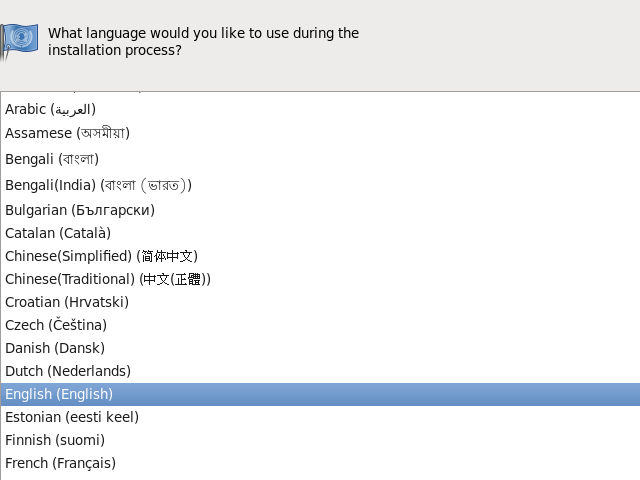Choose Finnish (suomi) from list

[x=55, y=440]
